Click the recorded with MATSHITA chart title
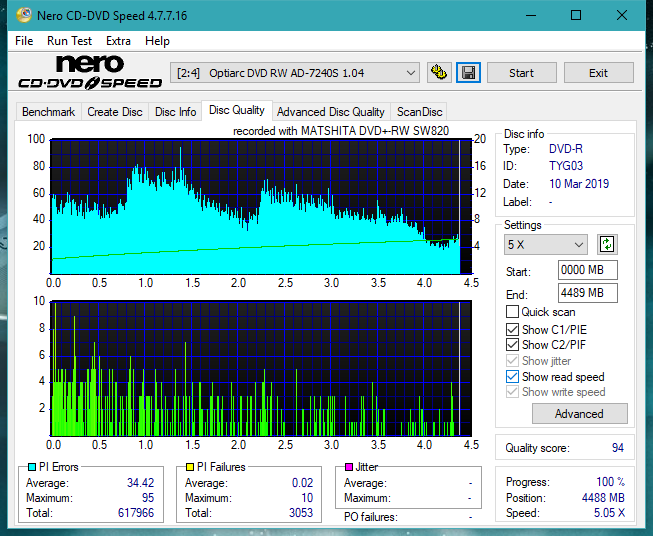 pyautogui.click(x=341, y=131)
